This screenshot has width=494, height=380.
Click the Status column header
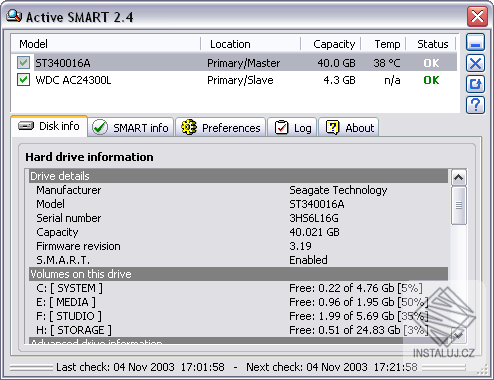[431, 44]
